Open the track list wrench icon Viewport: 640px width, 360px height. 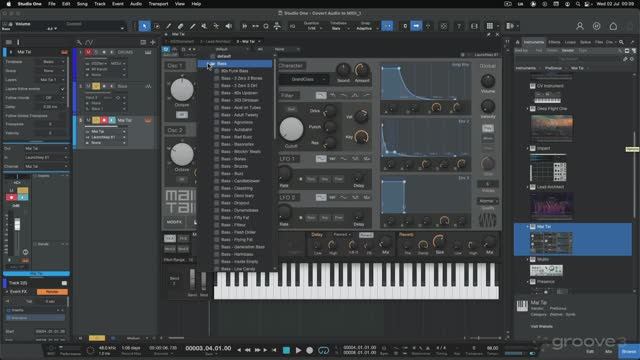coord(79,42)
